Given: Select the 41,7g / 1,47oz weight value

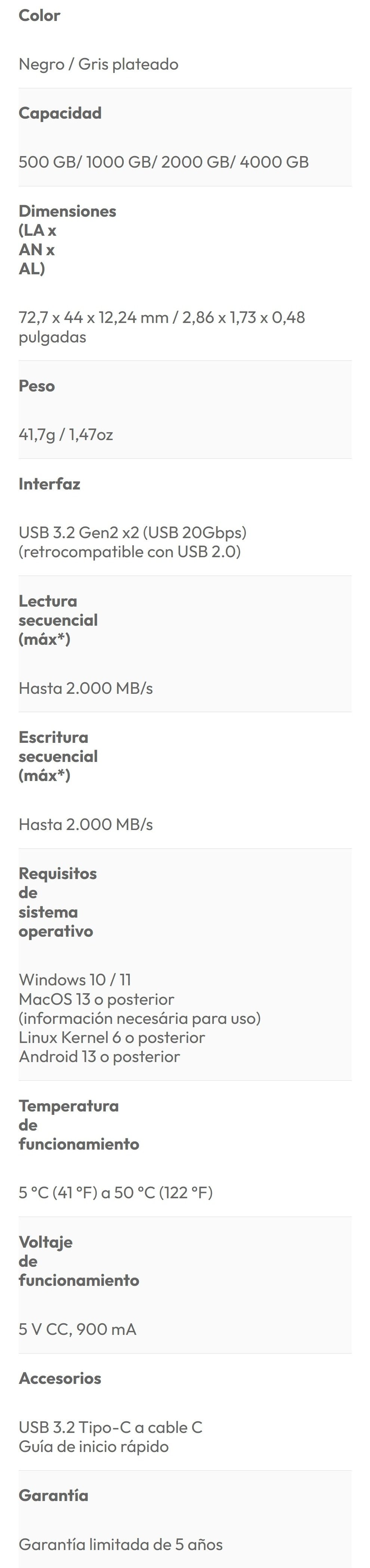Looking at the screenshot, I should [x=66, y=434].
